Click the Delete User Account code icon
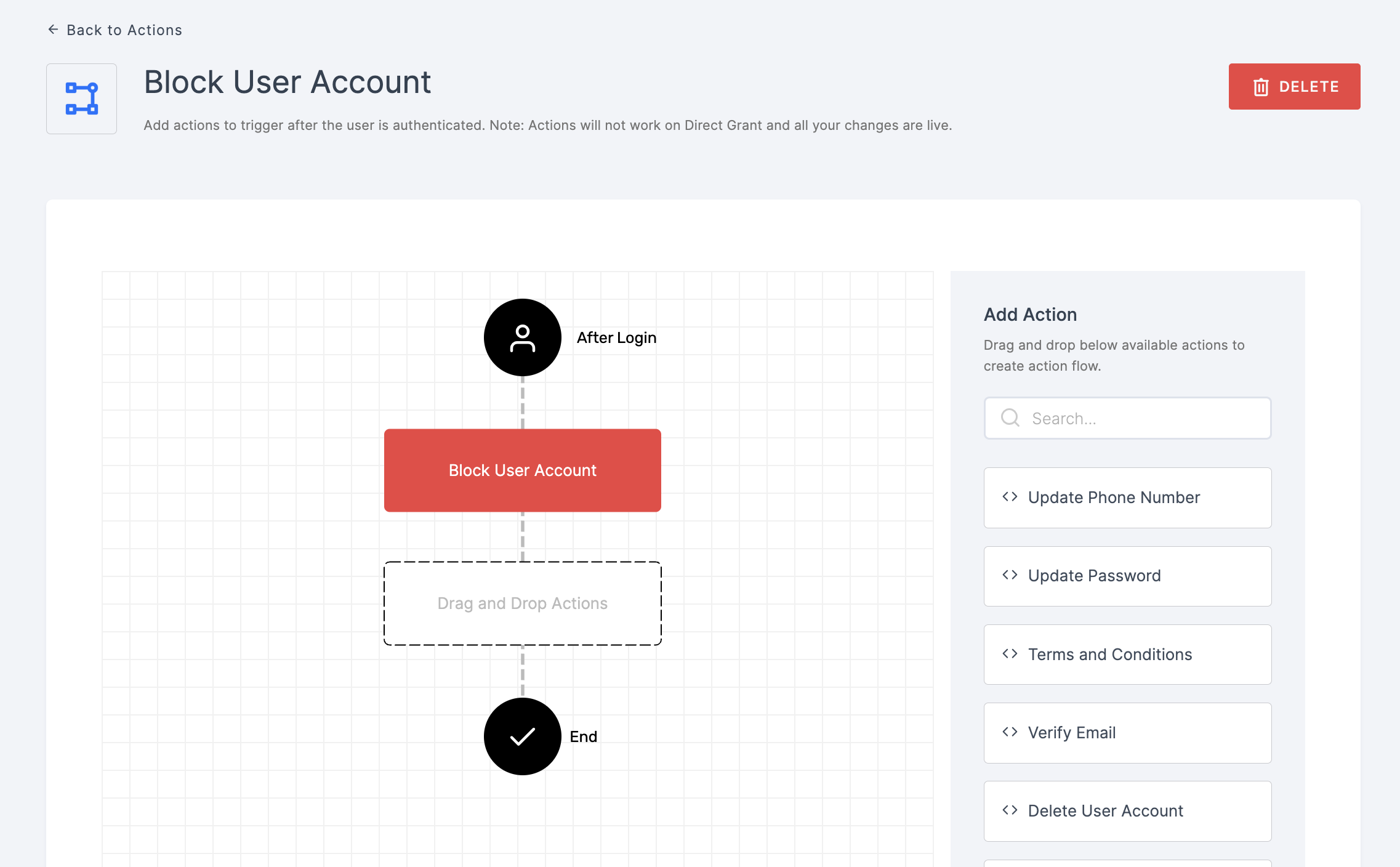 tap(1010, 810)
